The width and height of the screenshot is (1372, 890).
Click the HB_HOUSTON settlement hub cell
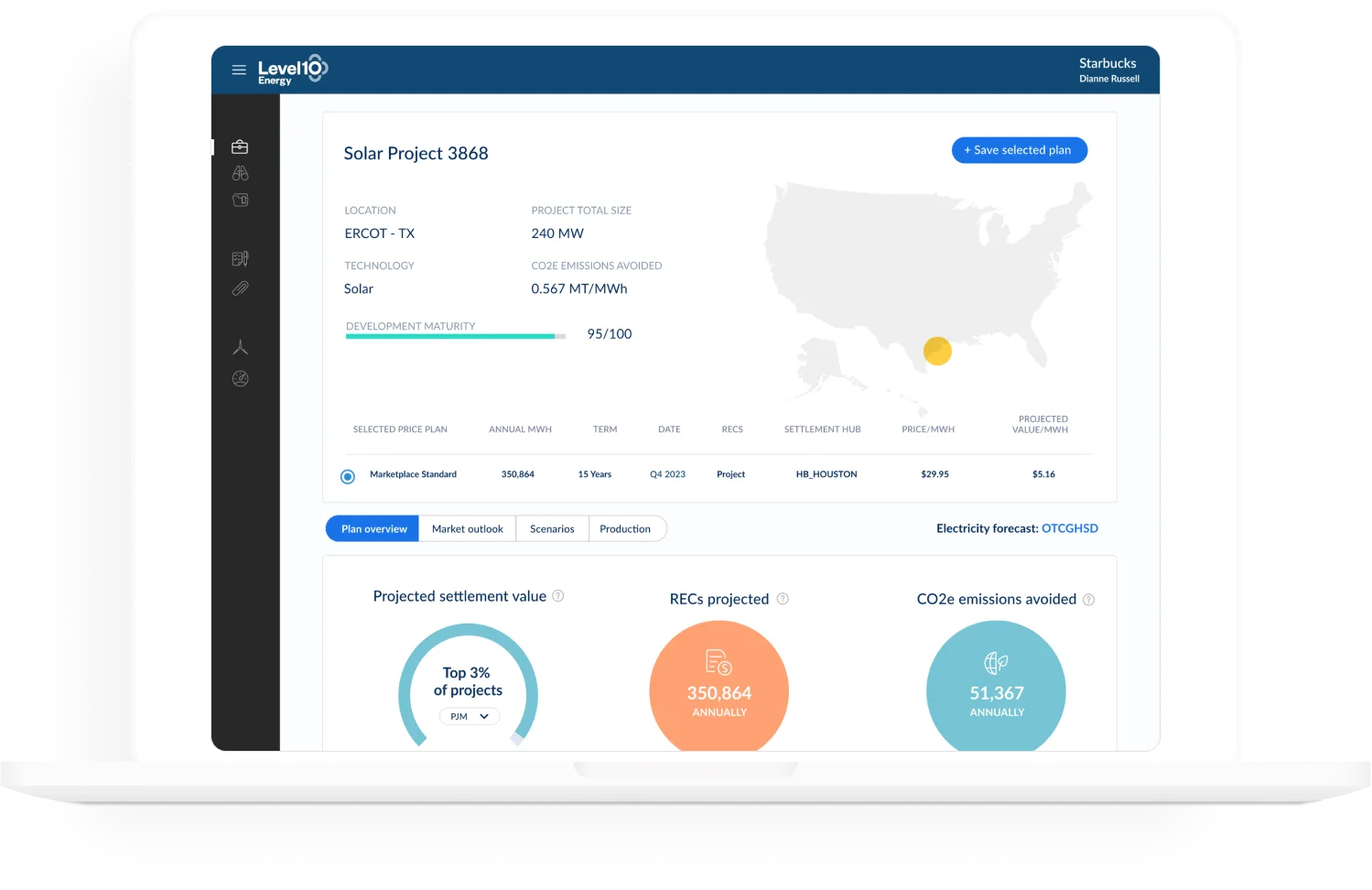point(826,474)
